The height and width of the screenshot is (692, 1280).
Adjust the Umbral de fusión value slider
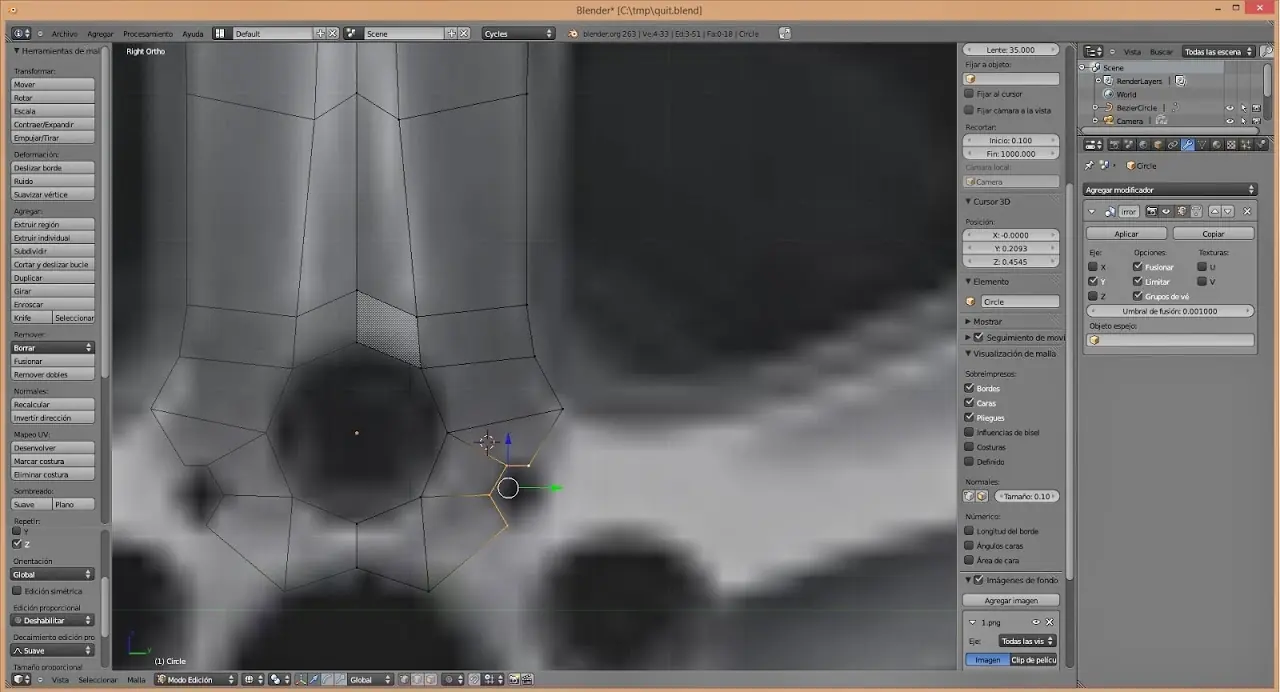pos(1170,311)
